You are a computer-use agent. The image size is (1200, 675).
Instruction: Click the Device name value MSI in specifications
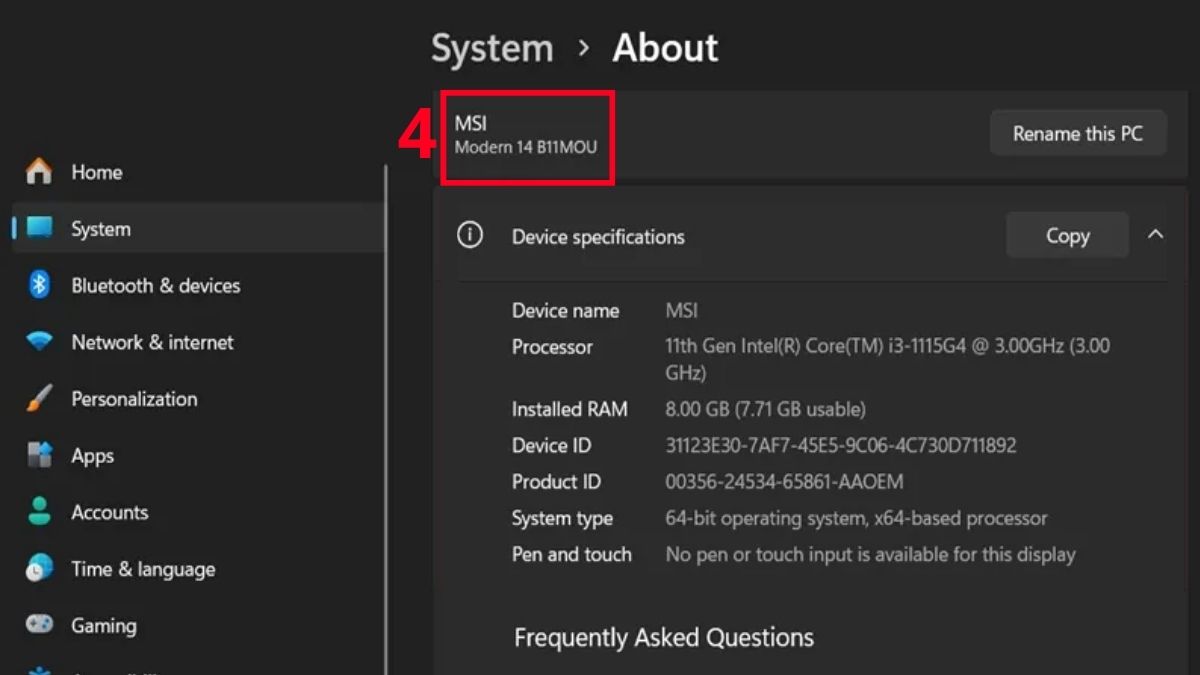point(682,311)
